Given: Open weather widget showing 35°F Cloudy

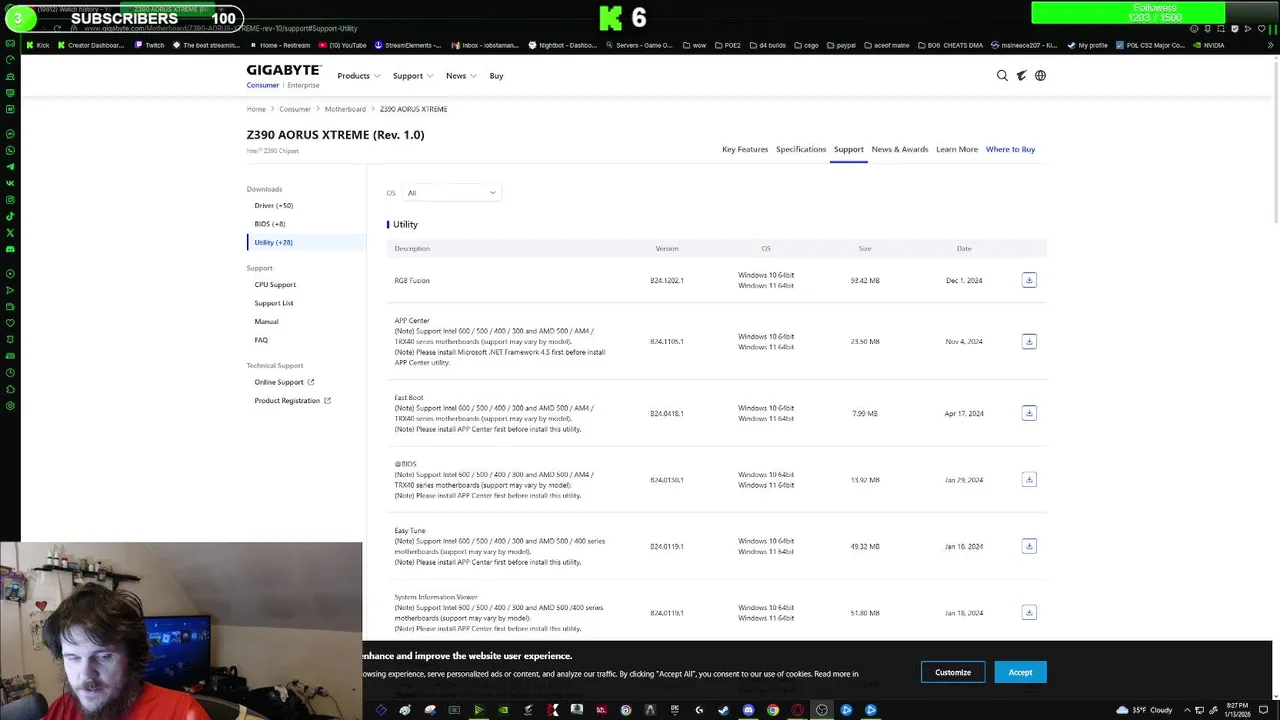Looking at the screenshot, I should [1143, 710].
